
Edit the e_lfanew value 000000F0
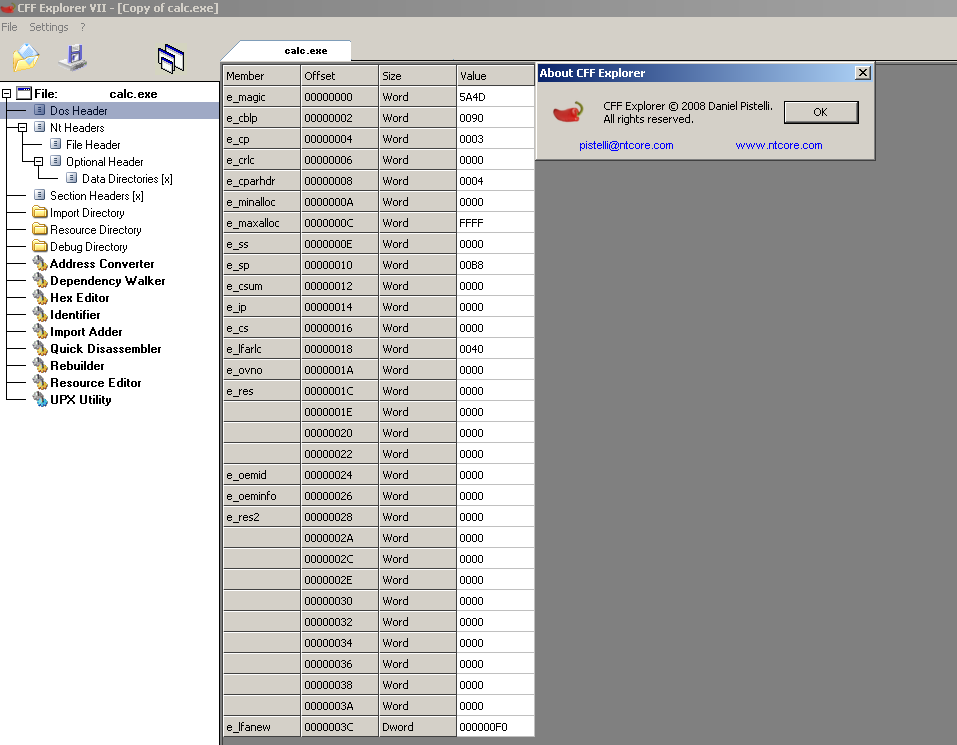[495, 727]
